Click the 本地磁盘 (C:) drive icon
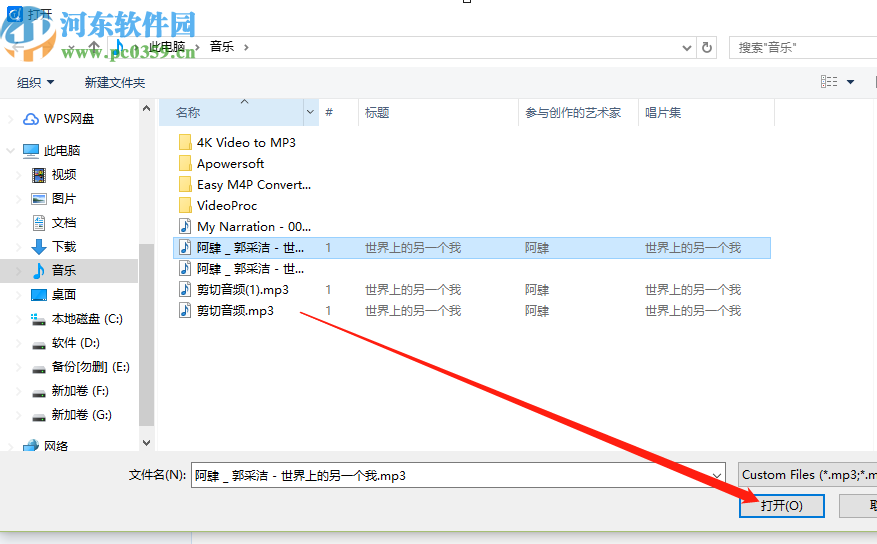Screen dimensions: 877x544 (38, 319)
